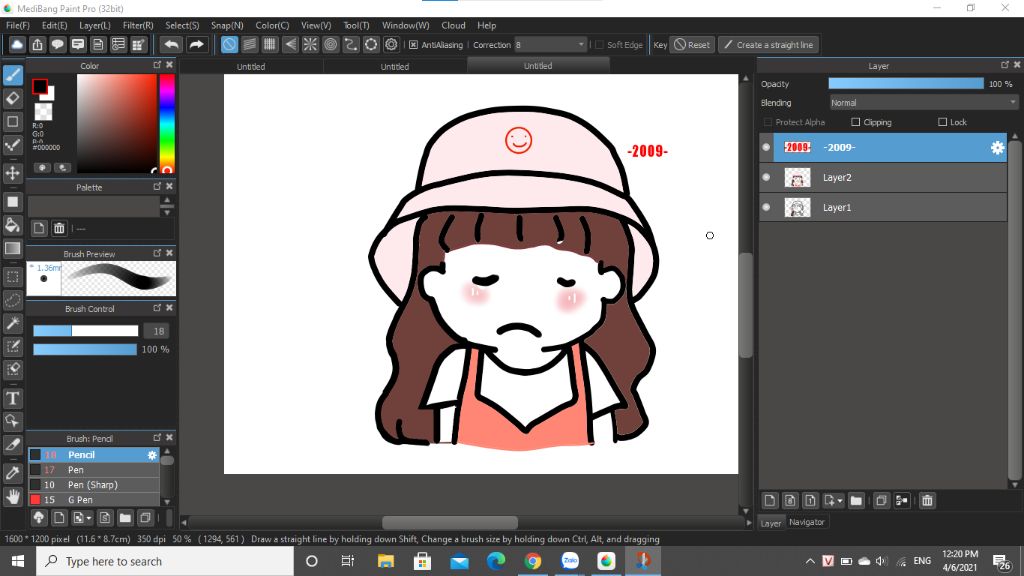Open snap settings gear icon
The width and height of the screenshot is (1024, 576).
point(391,44)
